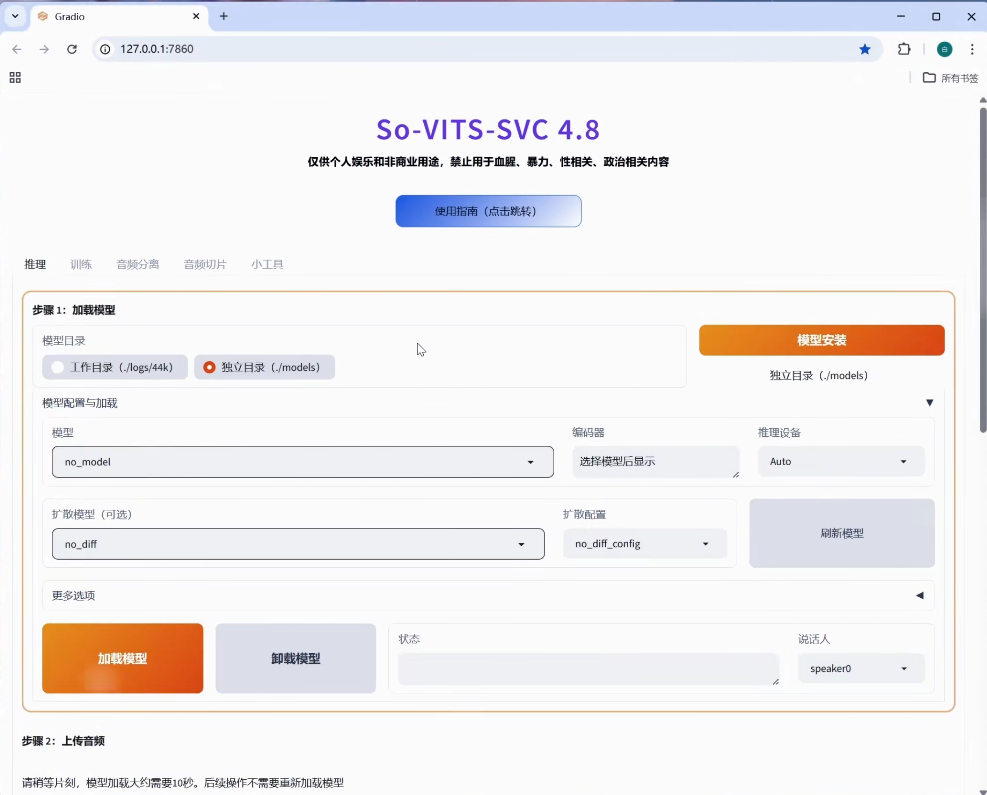
Task: Click the 步骤 2：上传音频 heading
Action: (x=64, y=741)
